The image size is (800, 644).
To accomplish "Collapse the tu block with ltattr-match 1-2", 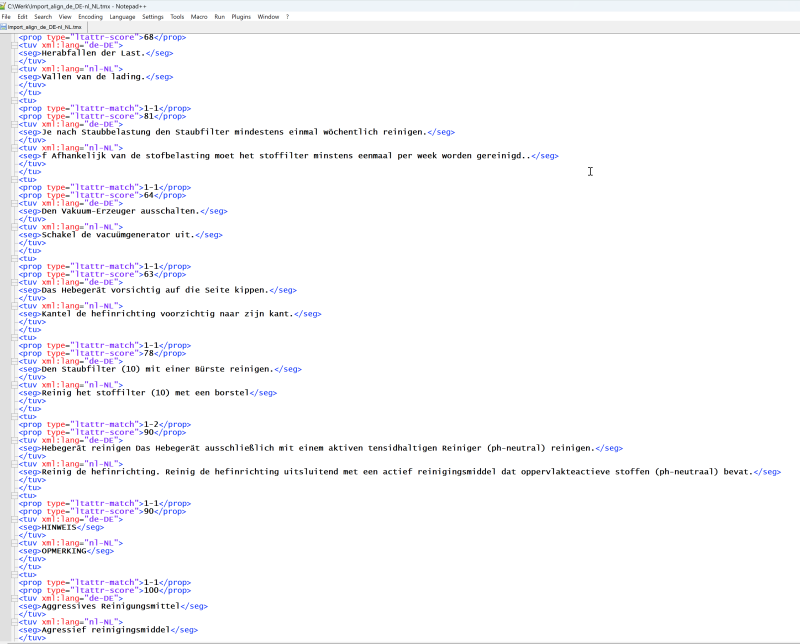I will [x=15, y=417].
